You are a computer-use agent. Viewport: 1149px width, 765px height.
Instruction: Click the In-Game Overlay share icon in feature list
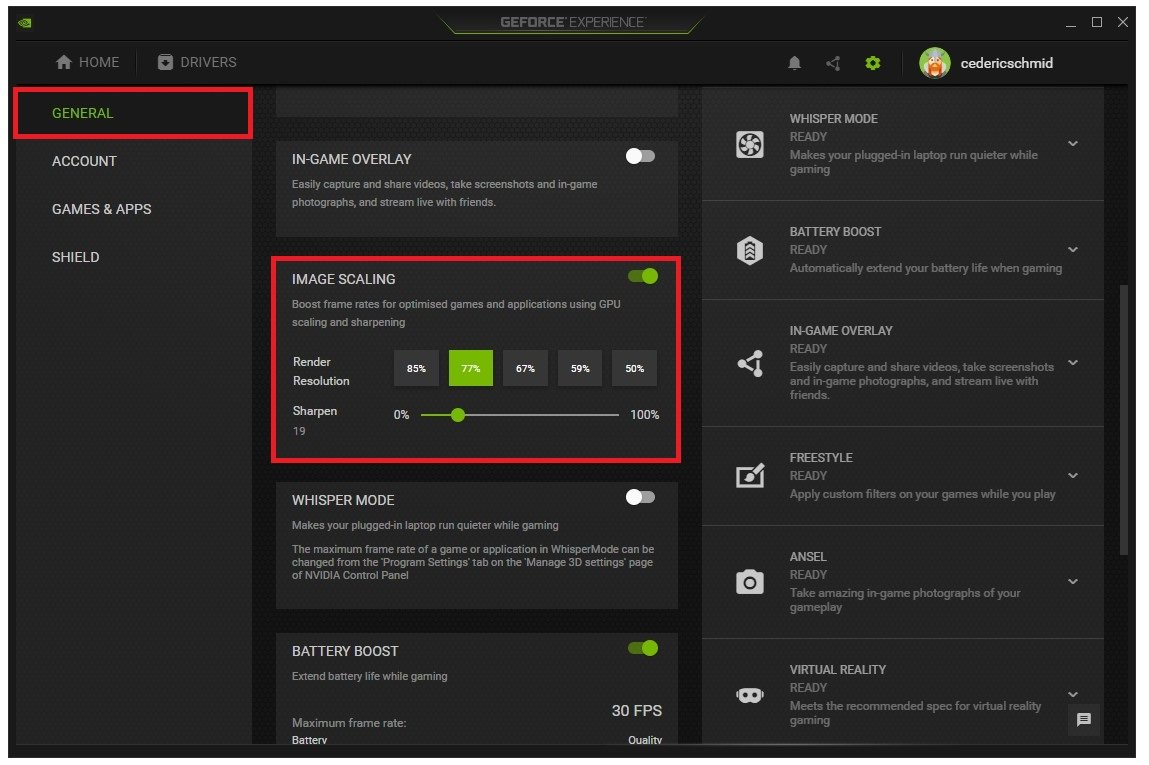[750, 363]
